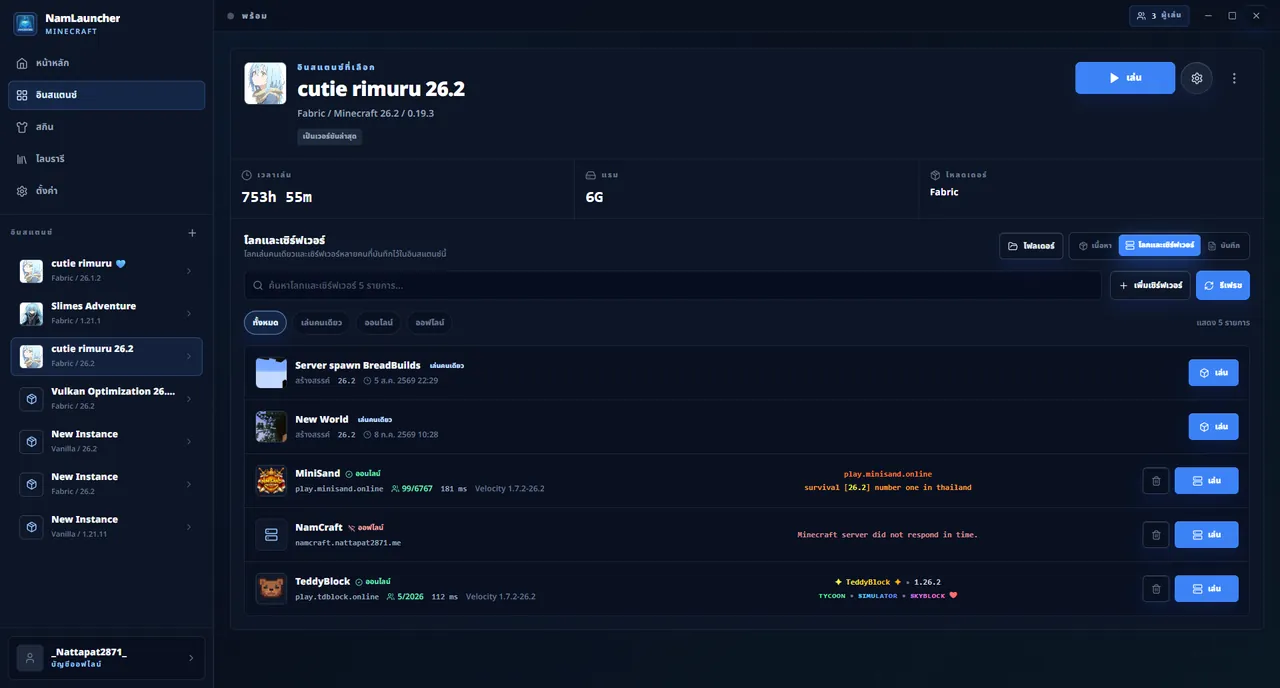Click the TeddyBlock bear icon
Viewport: 1280px width, 688px height.
[x=271, y=589]
